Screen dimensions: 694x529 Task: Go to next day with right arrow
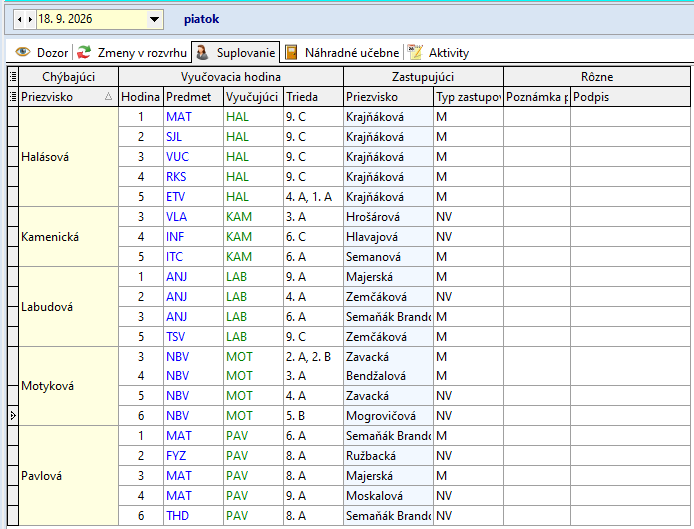[30, 19]
